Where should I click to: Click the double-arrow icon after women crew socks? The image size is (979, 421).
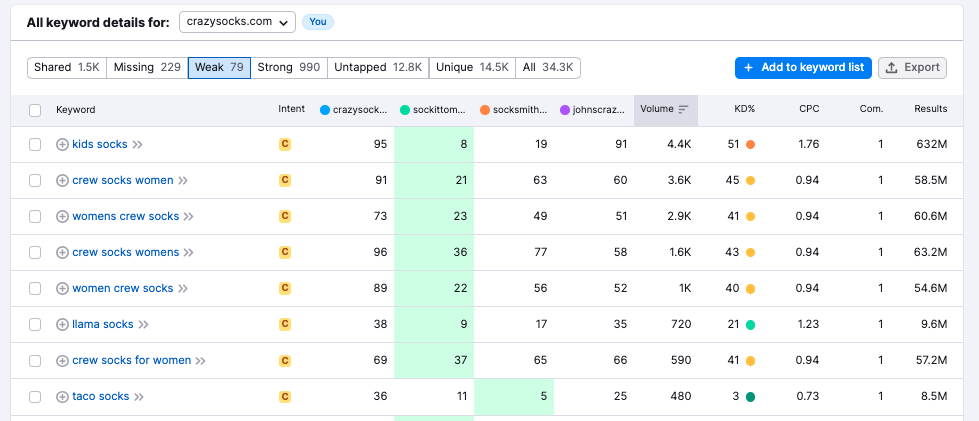click(183, 289)
